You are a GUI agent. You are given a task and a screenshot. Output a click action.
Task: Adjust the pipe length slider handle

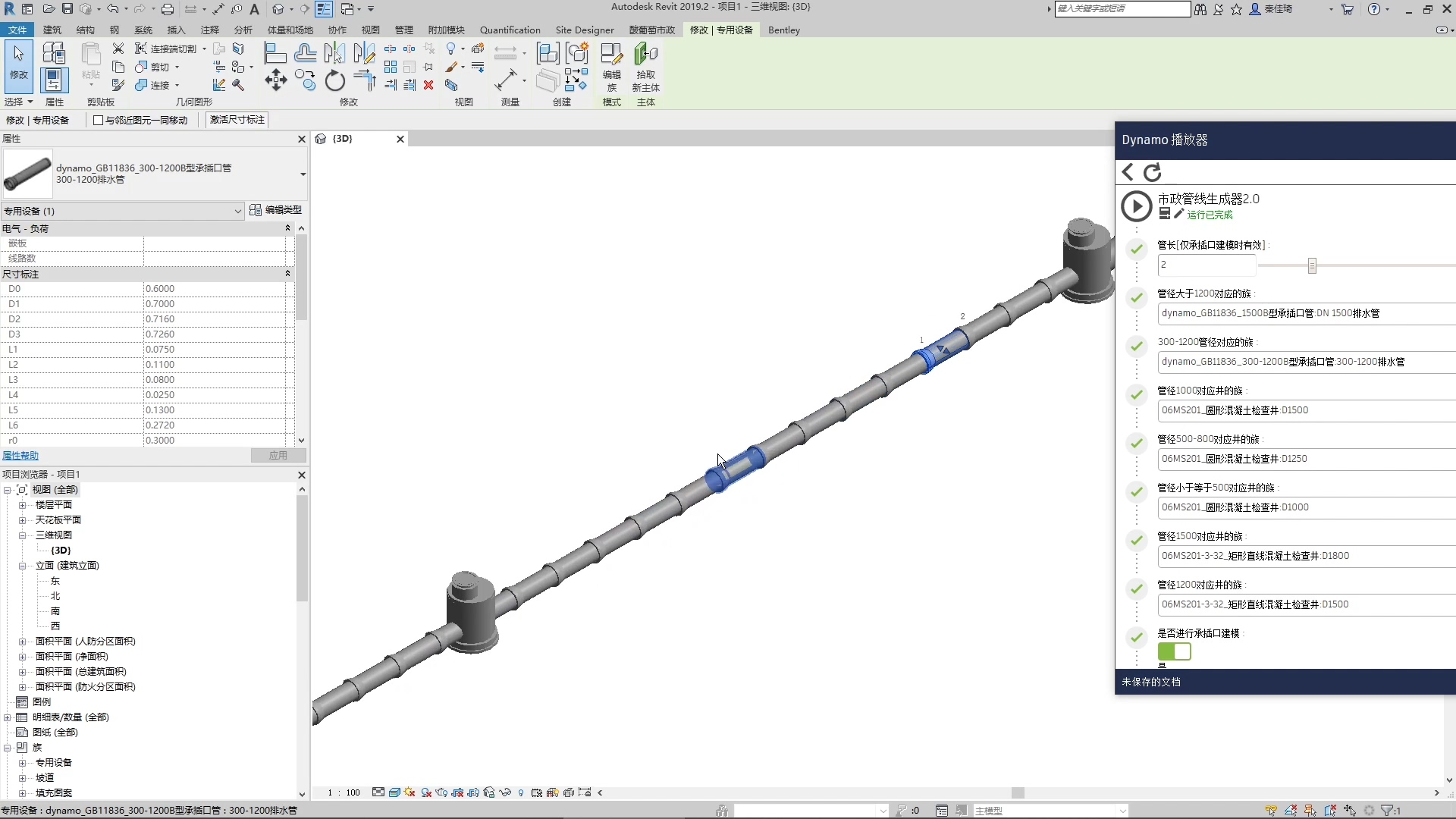click(1312, 265)
